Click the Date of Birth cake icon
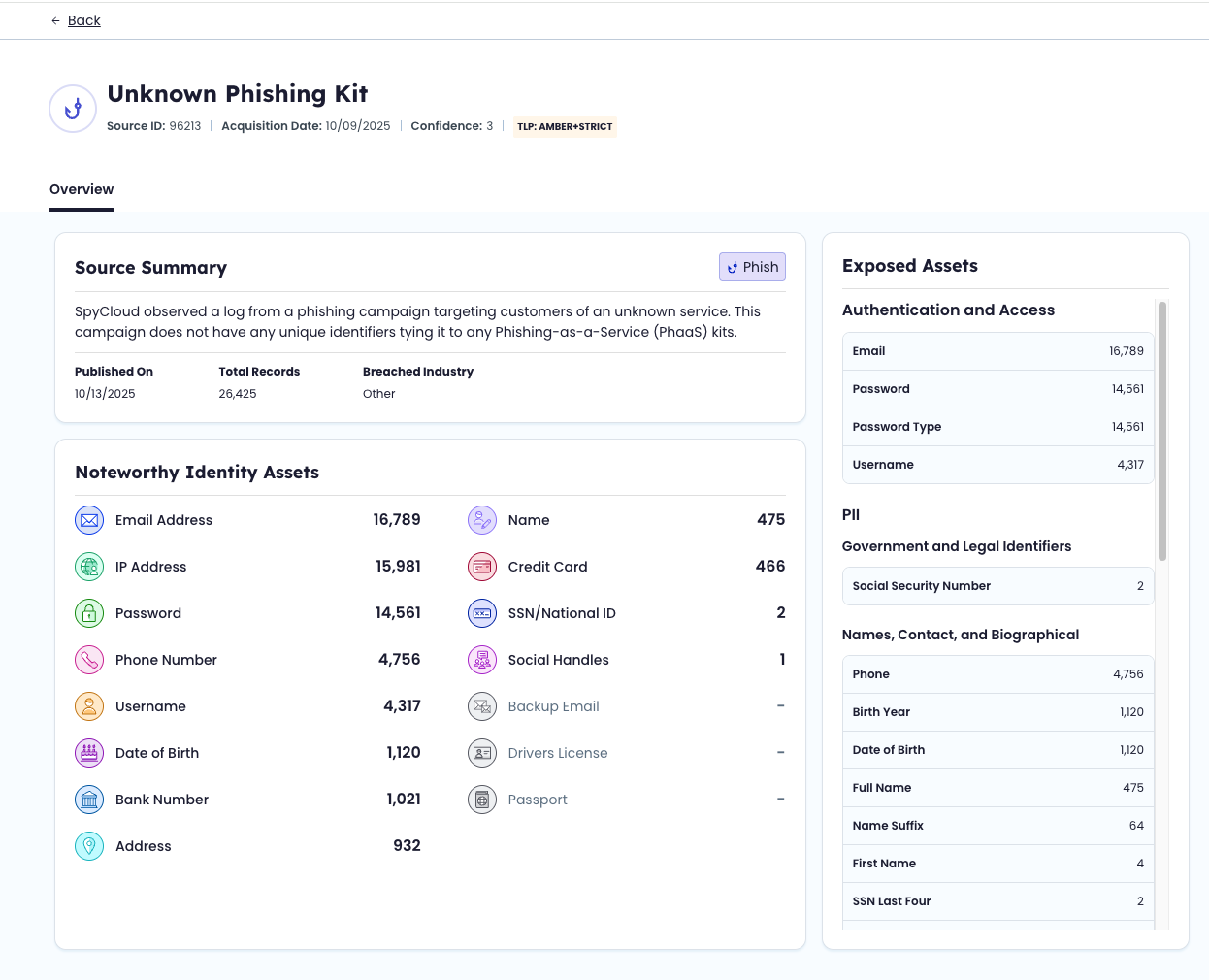The width and height of the screenshot is (1209, 980). click(89, 753)
